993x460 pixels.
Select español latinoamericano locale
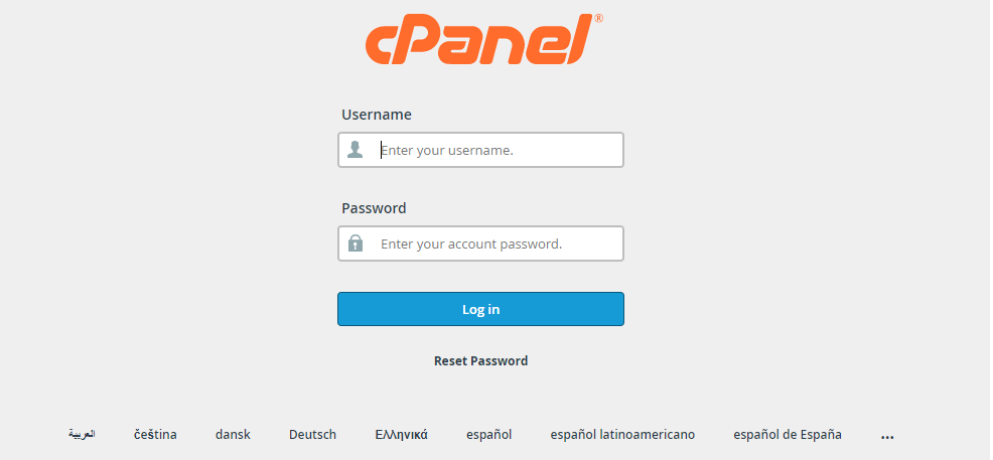coord(623,435)
